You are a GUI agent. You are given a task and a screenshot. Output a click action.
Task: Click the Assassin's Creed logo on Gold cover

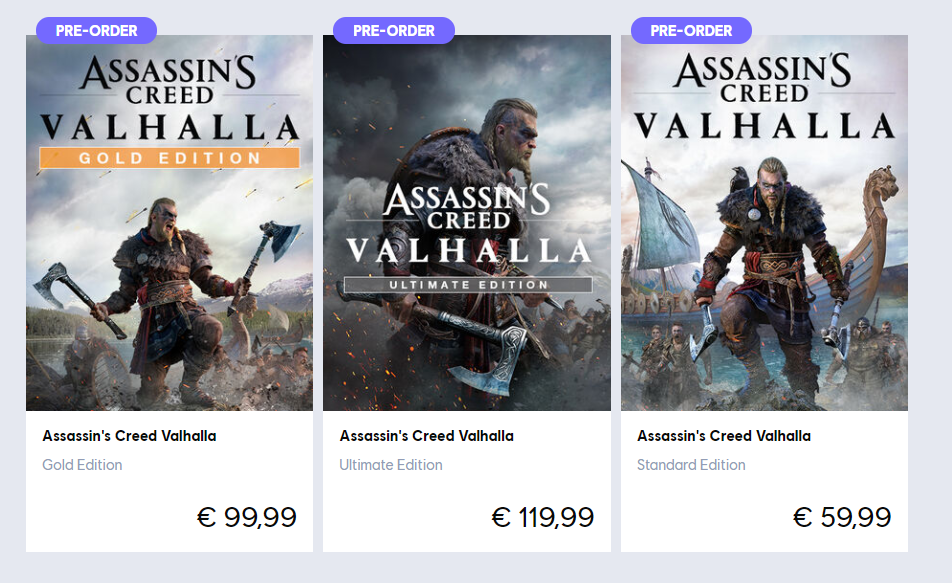(169, 80)
